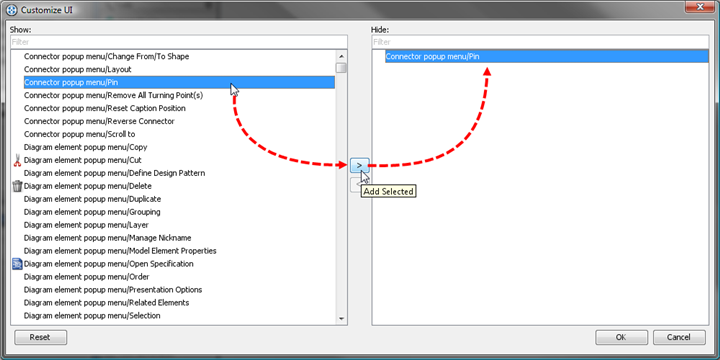720x360 pixels.
Task: Click the trash can icon beside Delete
Action: point(17,186)
